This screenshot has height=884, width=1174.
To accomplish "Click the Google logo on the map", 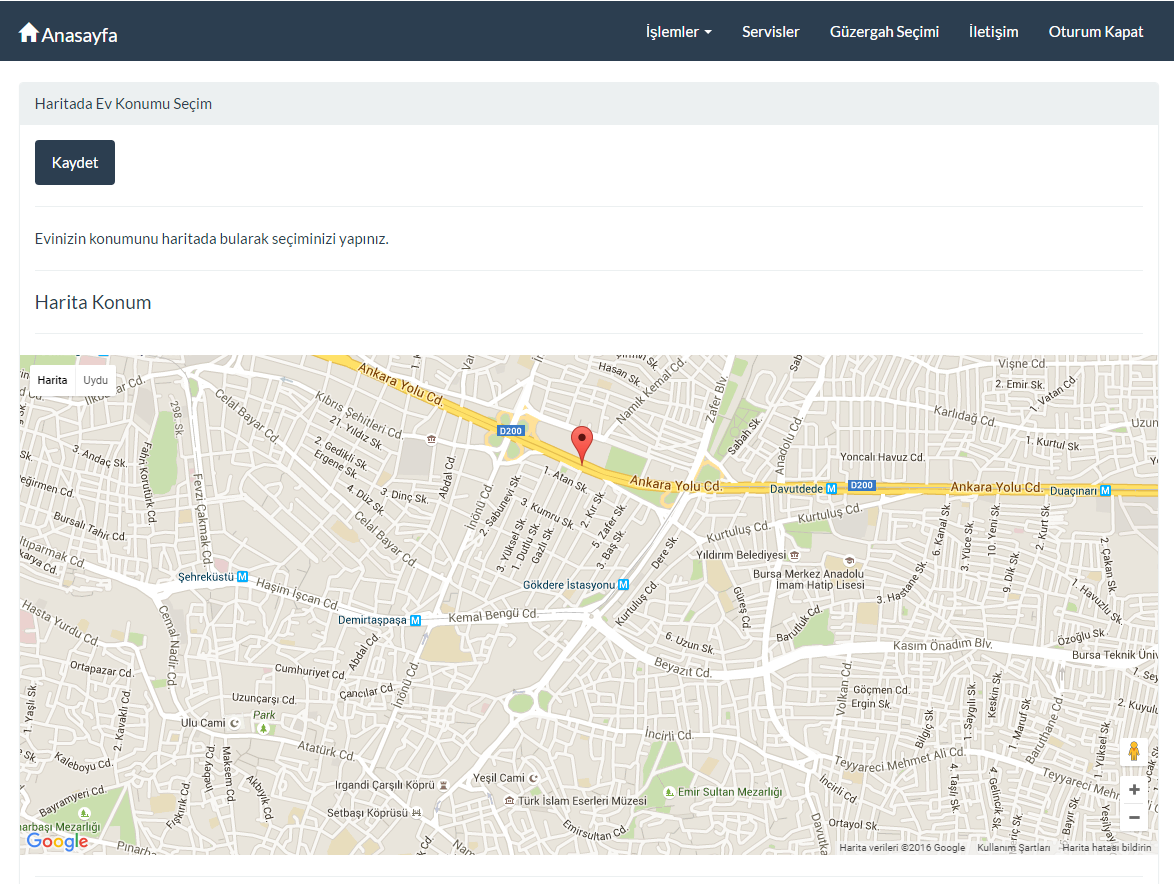I will 58,841.
